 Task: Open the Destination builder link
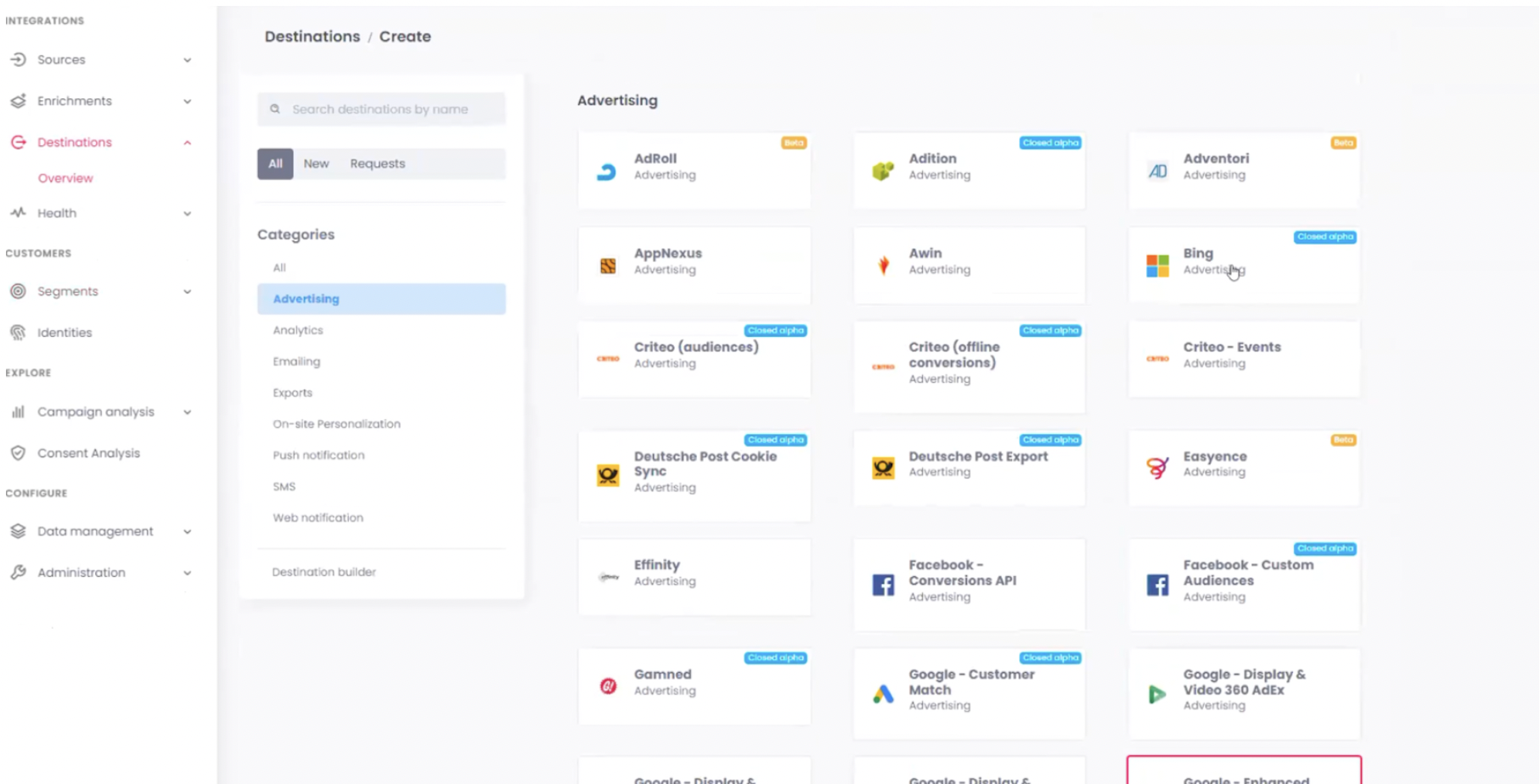point(323,572)
